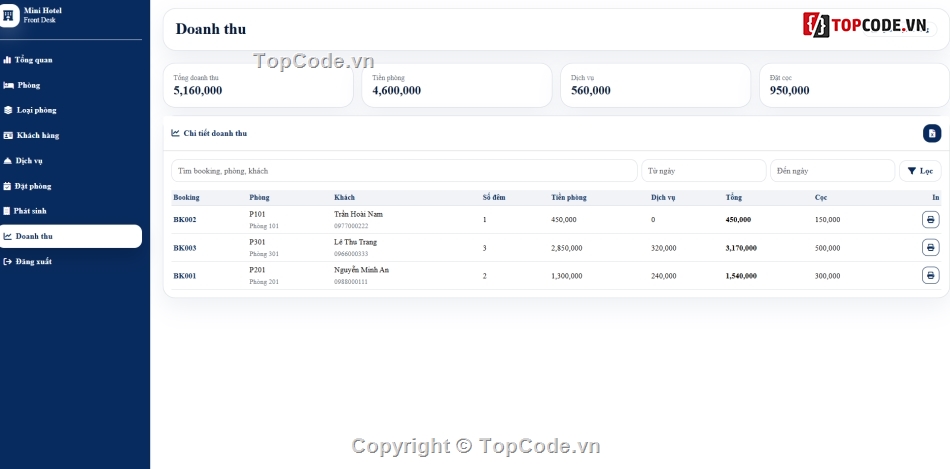950x469 pixels.
Task: Click the BK001 booking code
Action: (185, 276)
